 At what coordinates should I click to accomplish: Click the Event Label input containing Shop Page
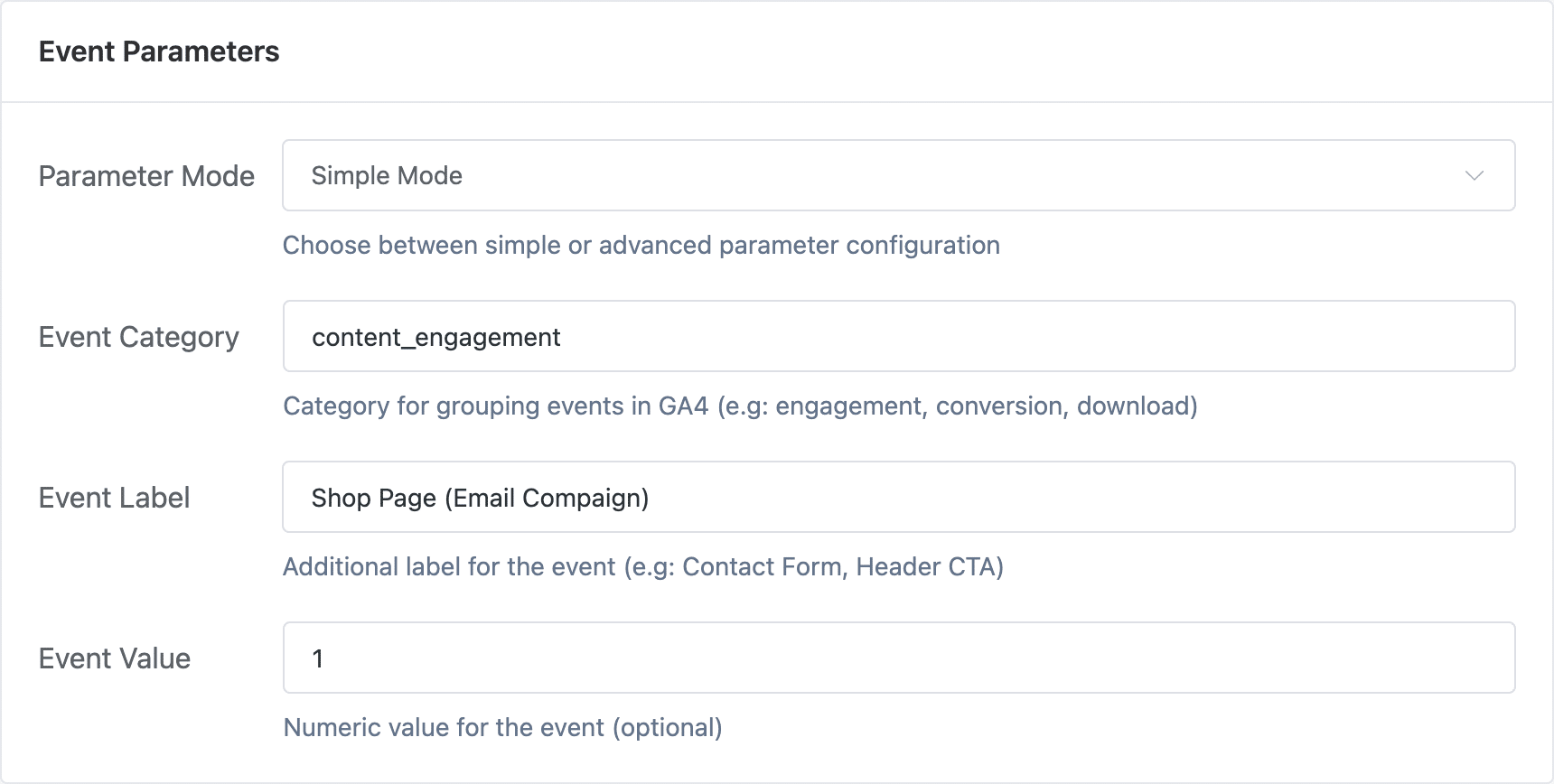click(x=897, y=497)
